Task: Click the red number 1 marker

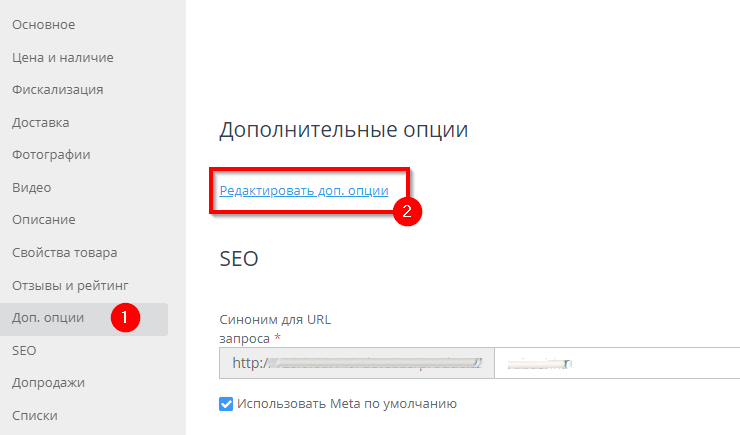Action: pos(124,319)
